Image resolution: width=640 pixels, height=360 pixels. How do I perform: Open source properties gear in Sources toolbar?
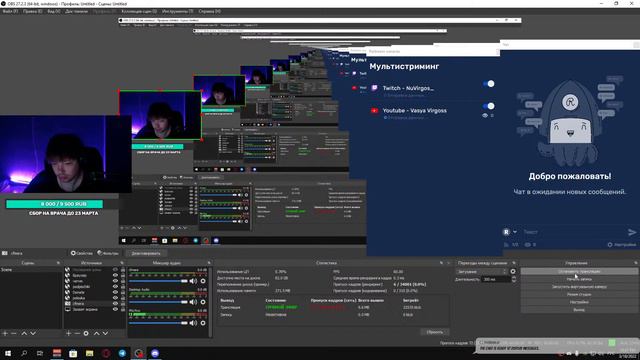86,333
